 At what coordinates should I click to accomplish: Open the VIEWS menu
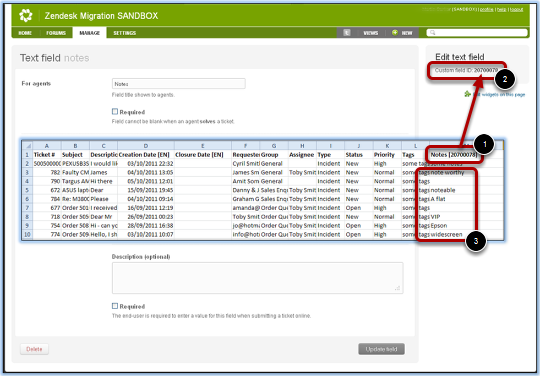tap(371, 33)
